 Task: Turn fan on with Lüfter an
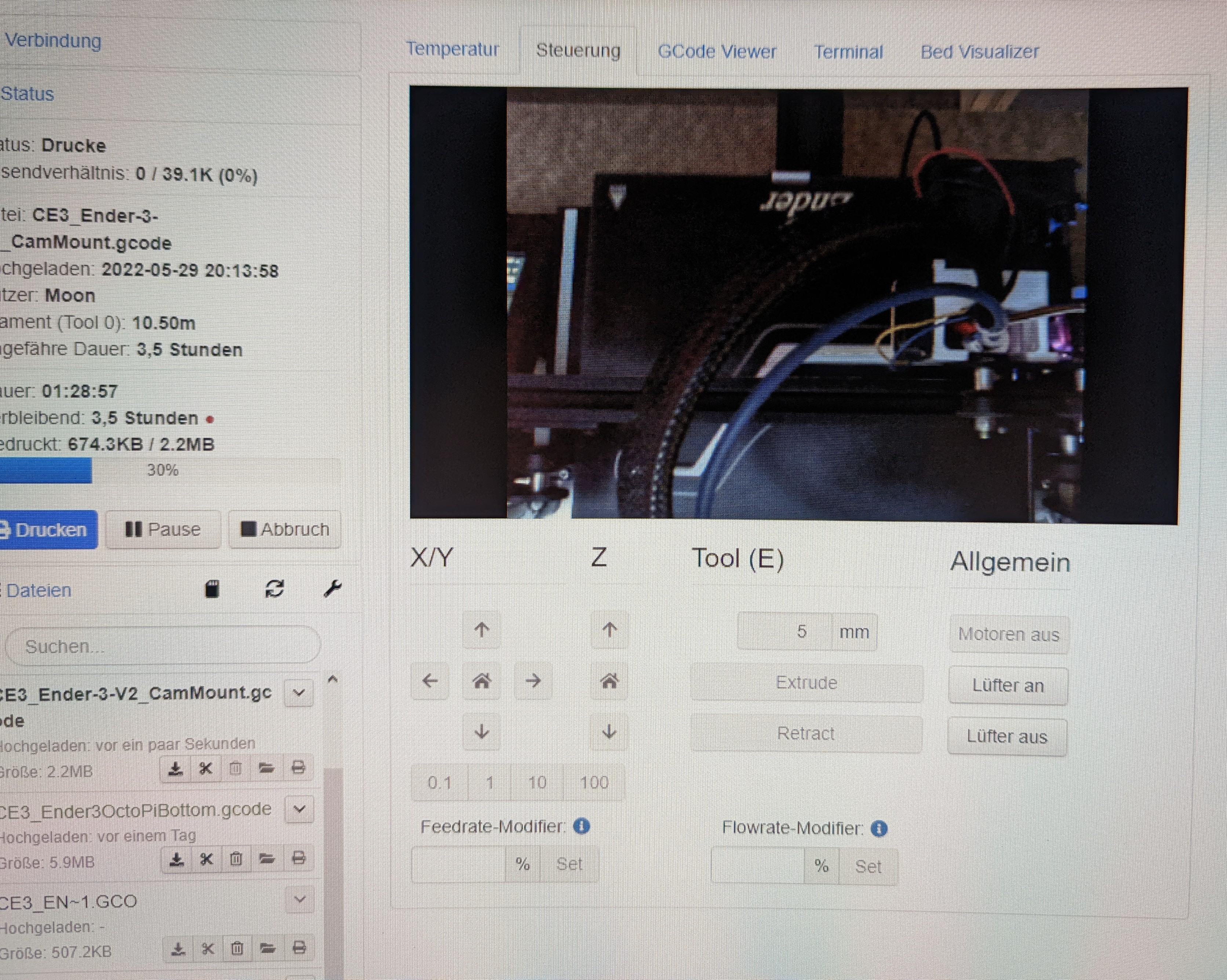pos(1008,686)
